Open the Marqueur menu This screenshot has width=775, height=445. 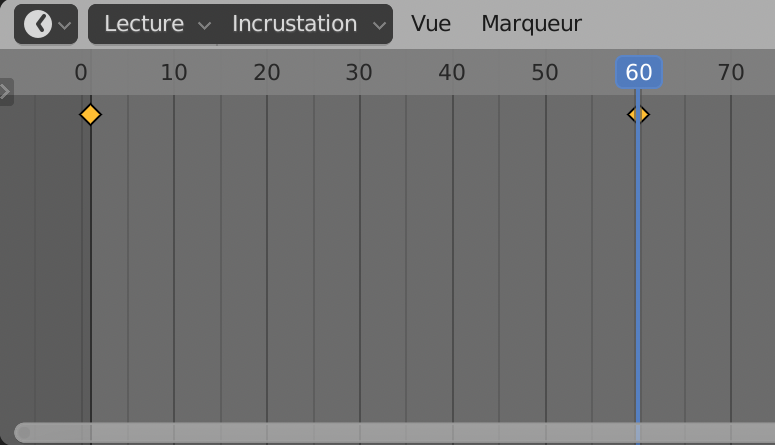[531, 24]
